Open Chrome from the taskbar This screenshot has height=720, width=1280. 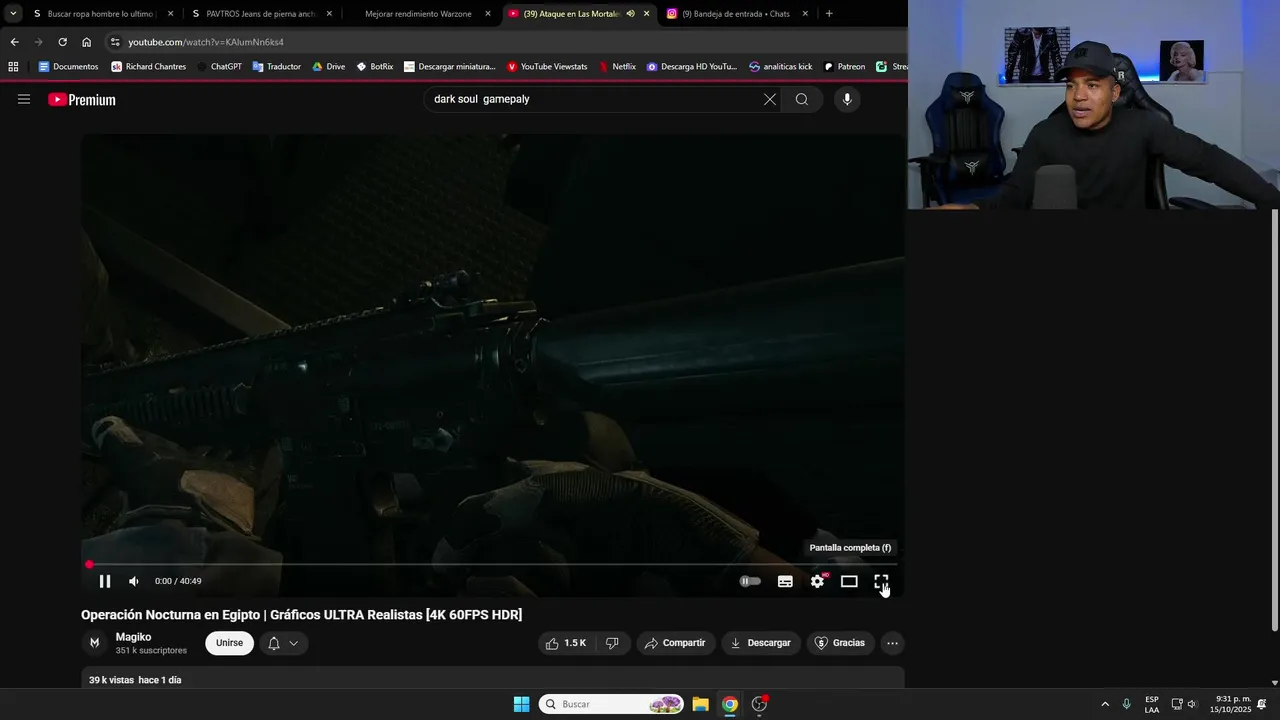pyautogui.click(x=730, y=704)
